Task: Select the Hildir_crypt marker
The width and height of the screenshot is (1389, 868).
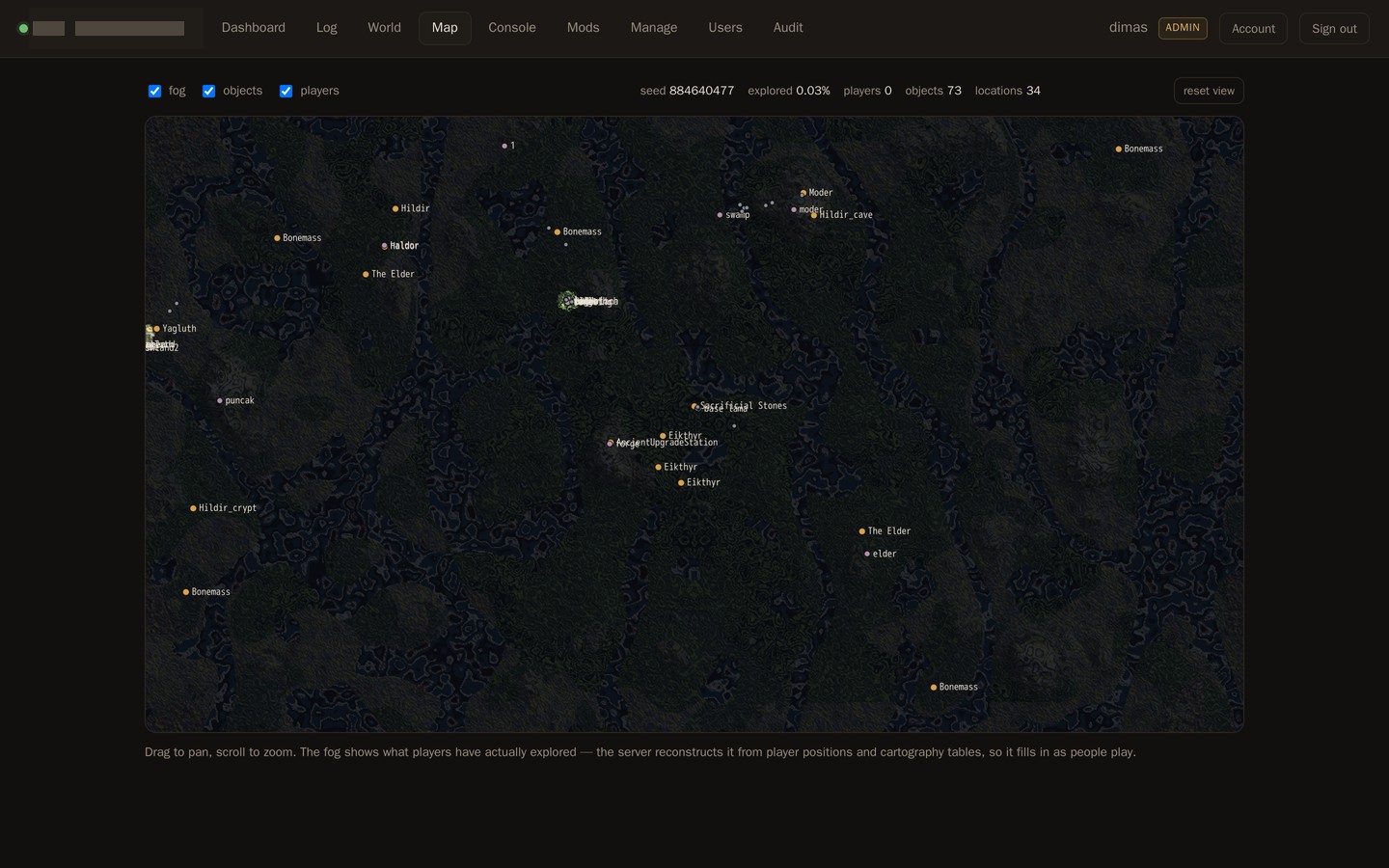Action: pos(193,508)
